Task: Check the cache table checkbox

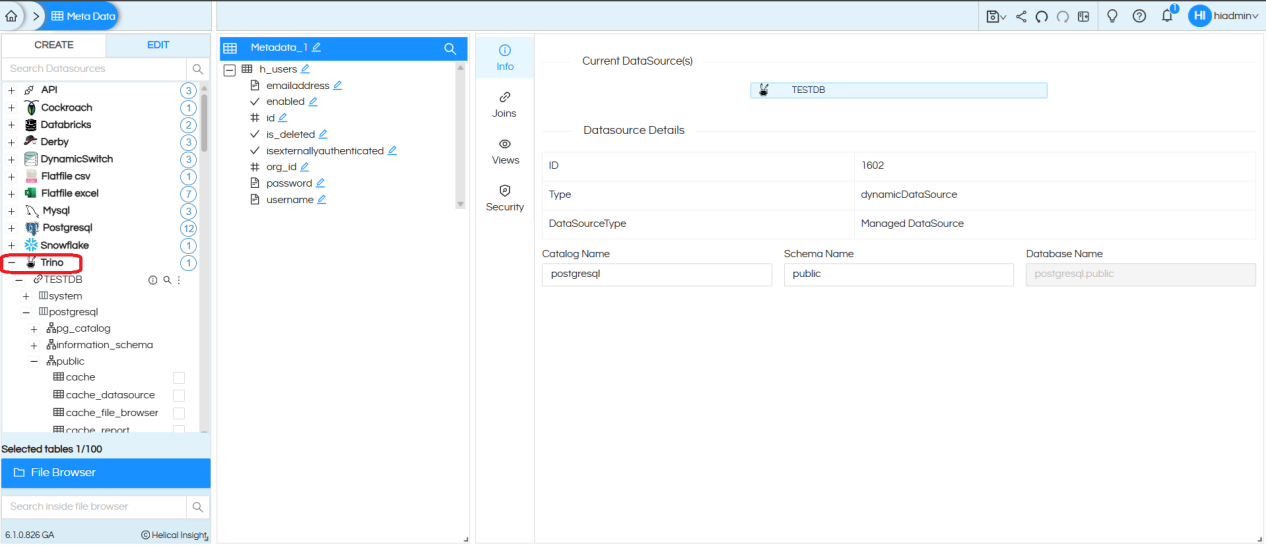Action: [x=179, y=378]
